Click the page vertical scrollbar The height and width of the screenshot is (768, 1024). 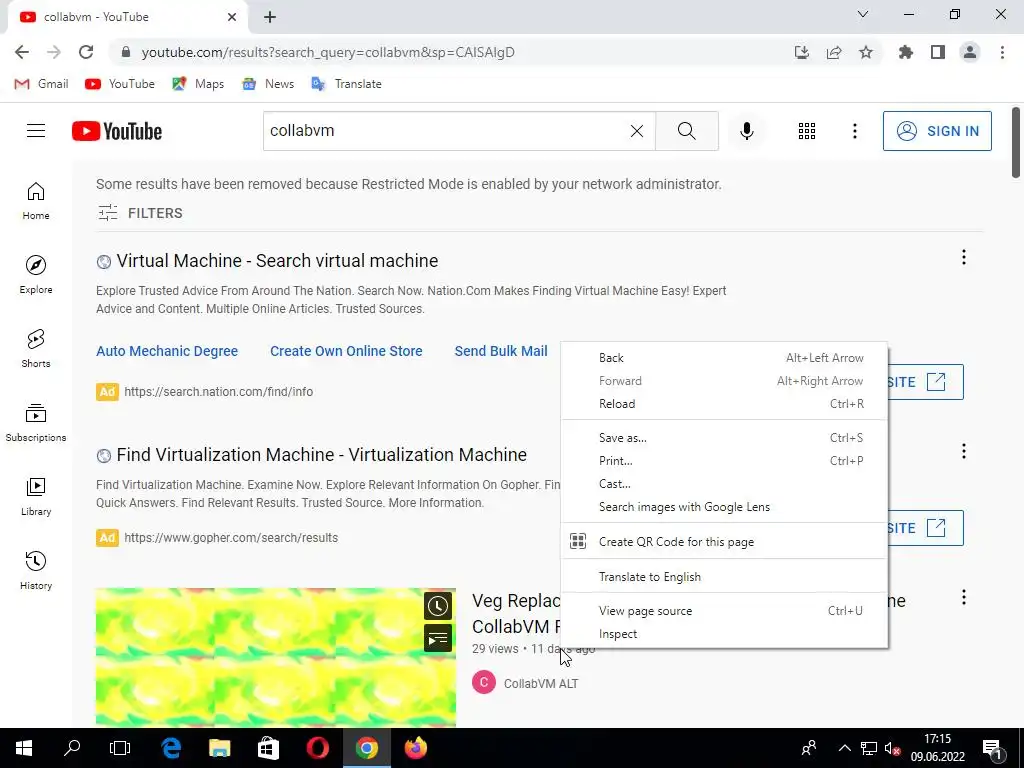point(1016,142)
